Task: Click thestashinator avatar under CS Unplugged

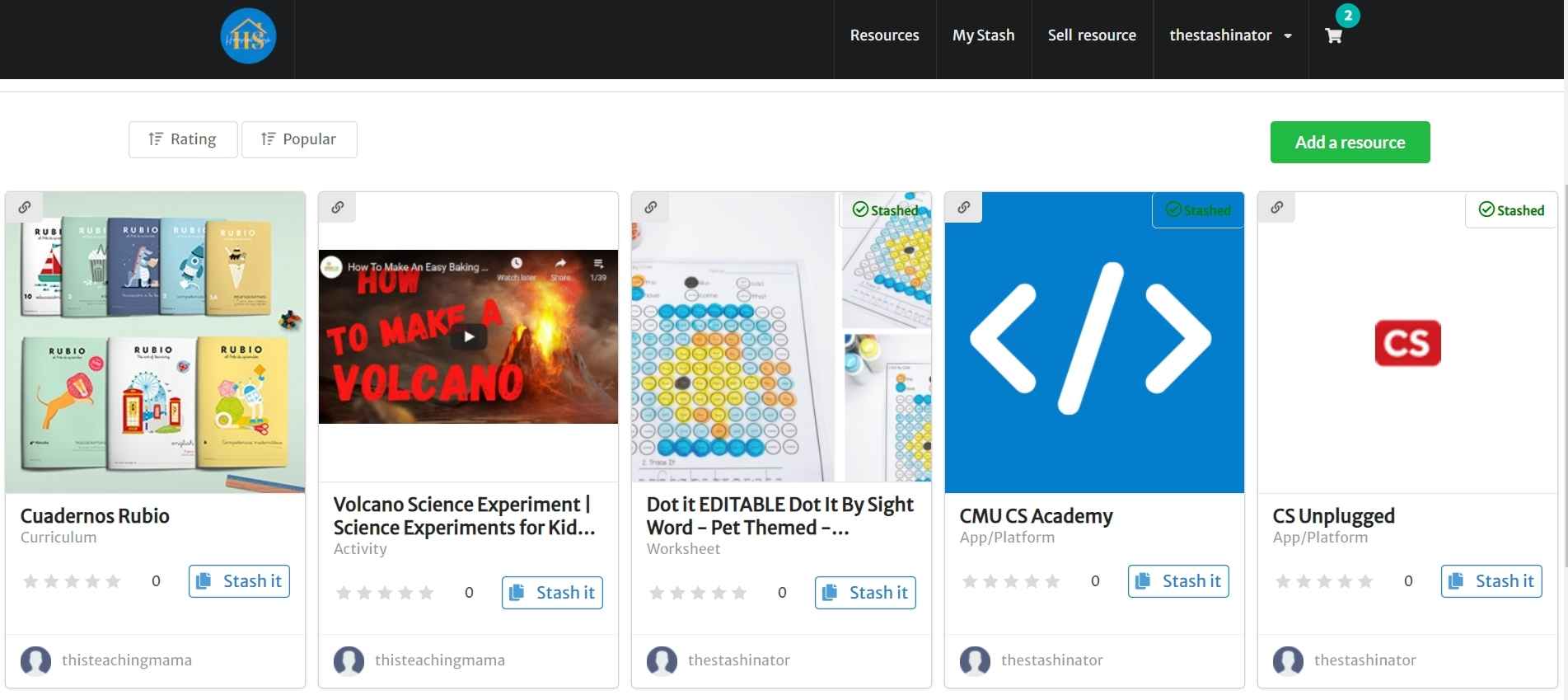Action: [x=1288, y=660]
